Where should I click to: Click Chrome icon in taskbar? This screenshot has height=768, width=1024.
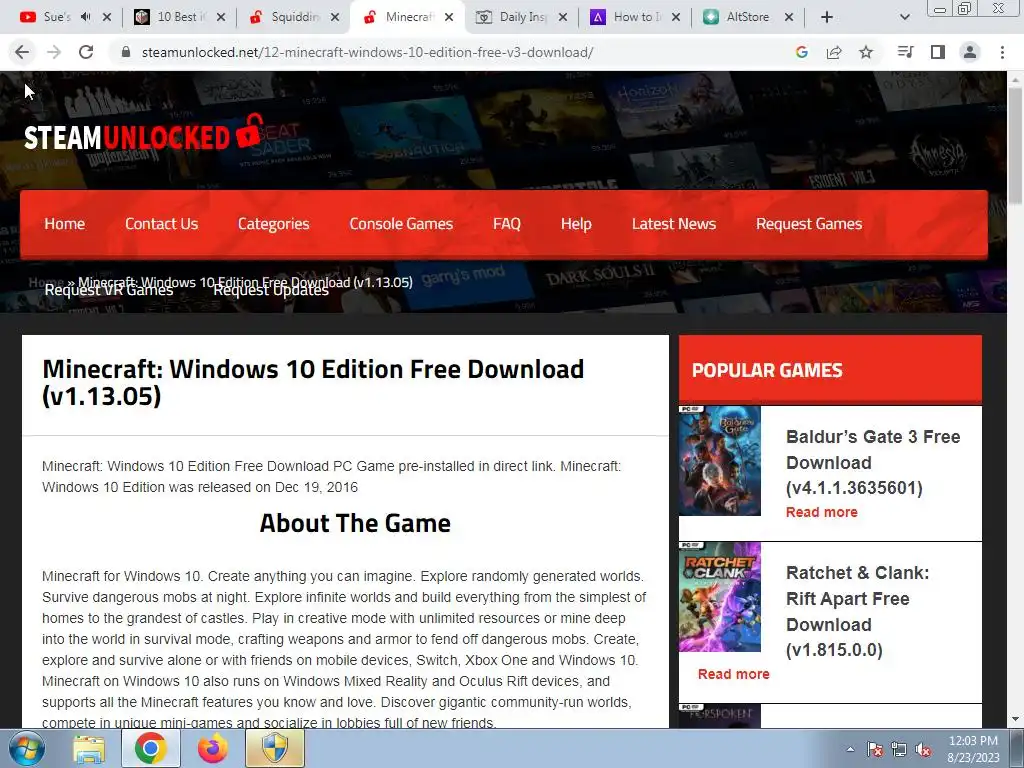[x=150, y=748]
